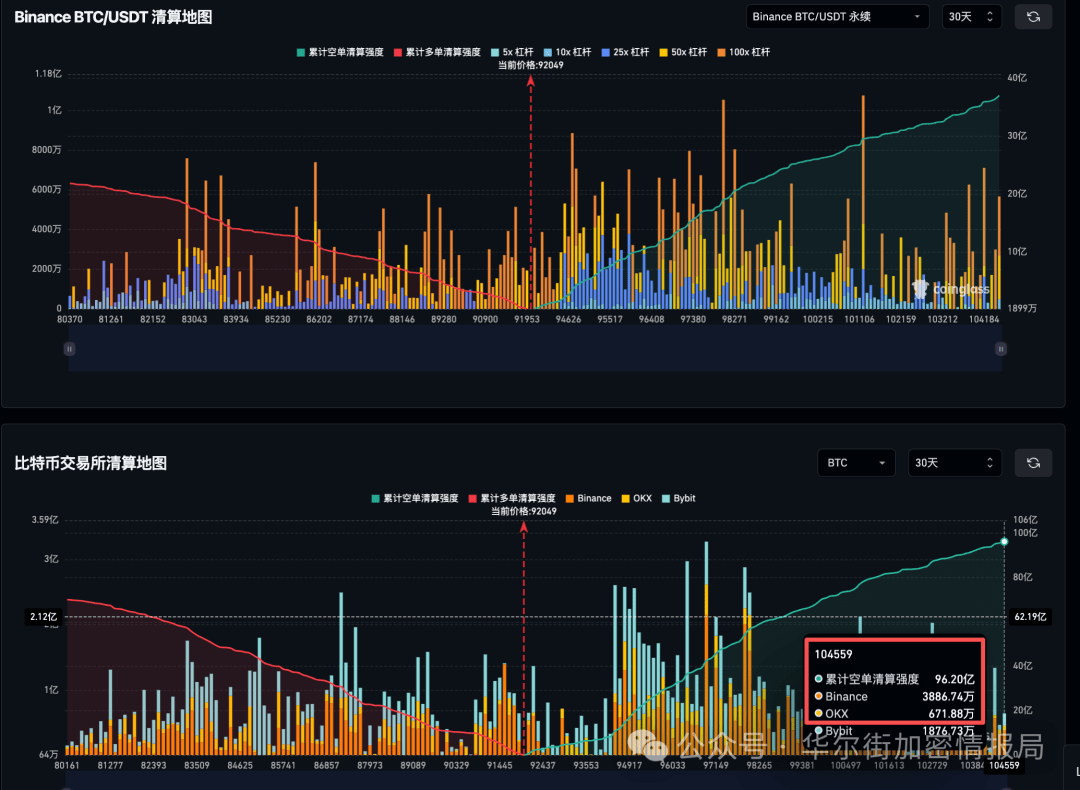This screenshot has width=1080, height=790.
Task: Click the 当前价格:92049 label in bottom chart
Action: pyautogui.click(x=523, y=512)
